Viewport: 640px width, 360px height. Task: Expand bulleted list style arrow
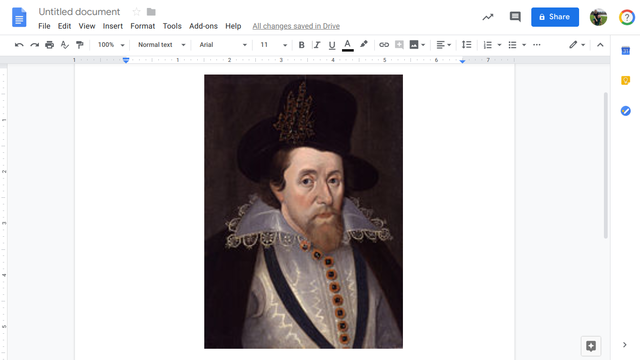tap(524, 45)
